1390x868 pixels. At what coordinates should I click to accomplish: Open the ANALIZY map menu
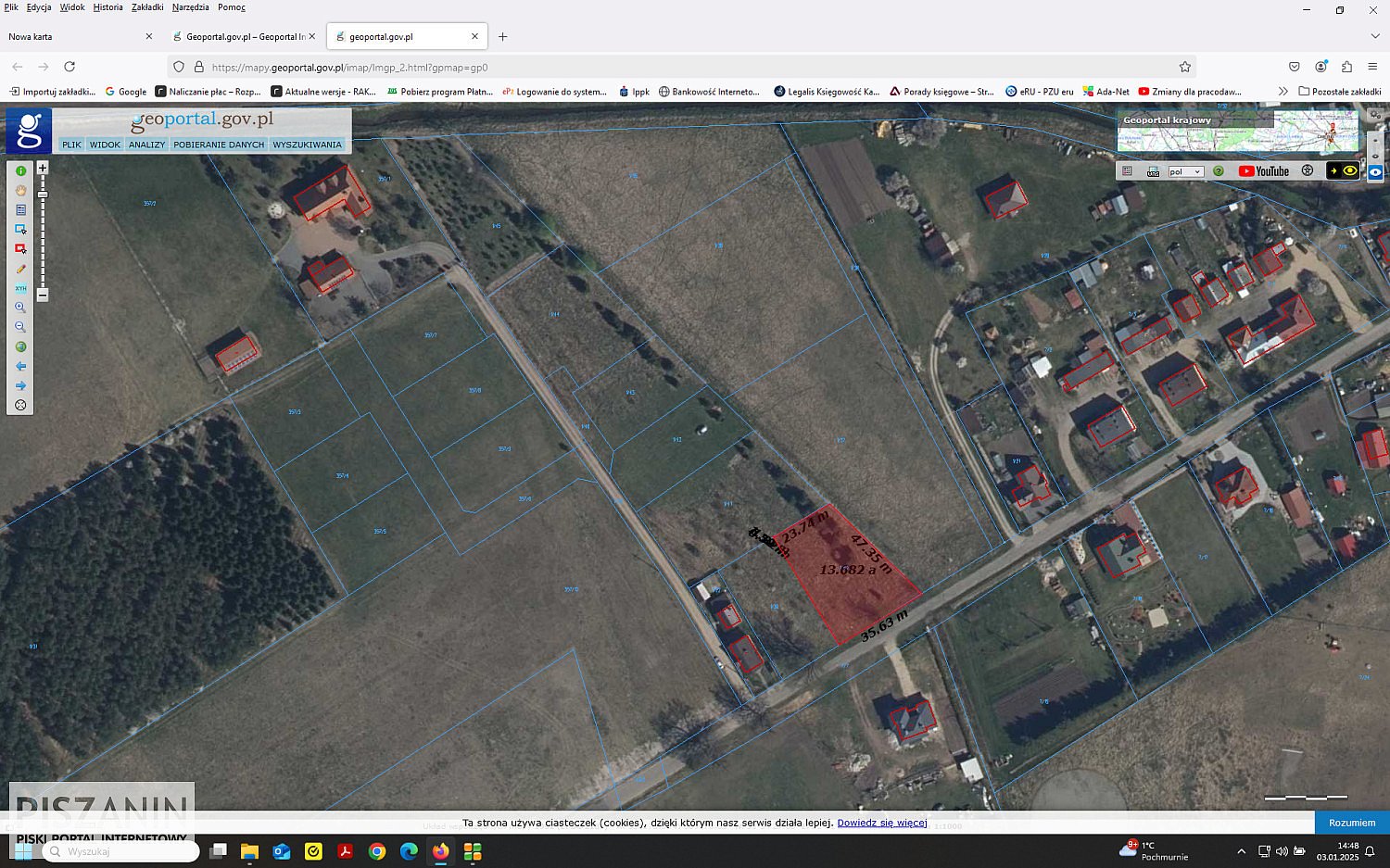(146, 145)
